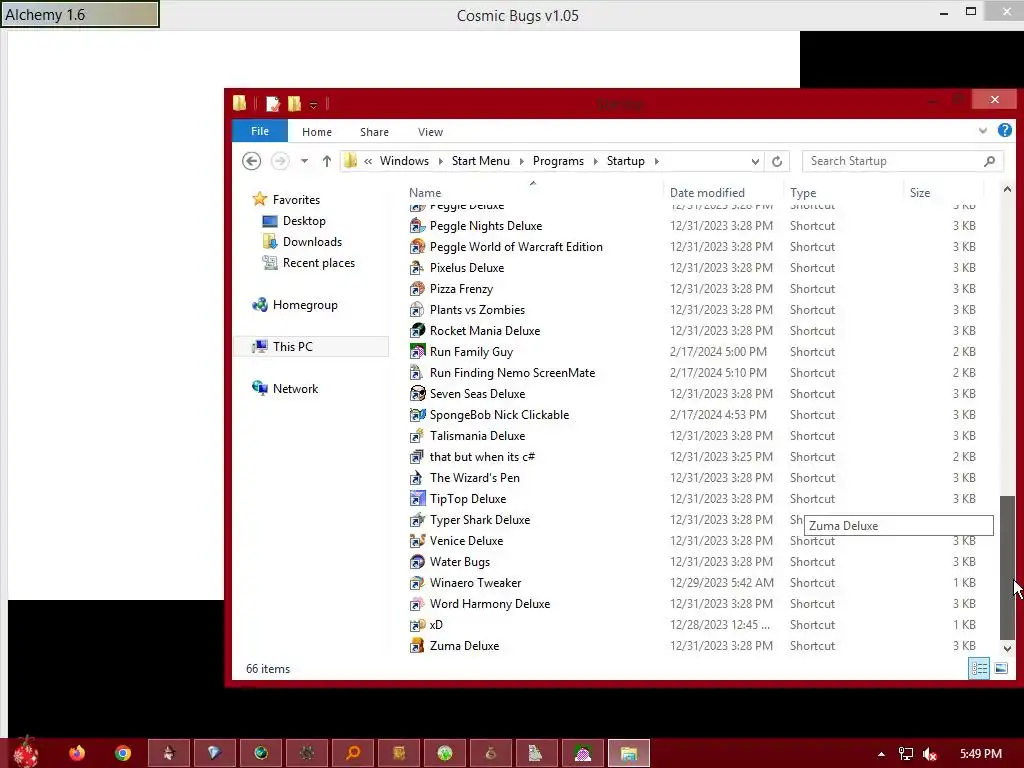Select the Pizza Frenzy shortcut icon
The width and height of the screenshot is (1024, 768).
pyautogui.click(x=417, y=289)
